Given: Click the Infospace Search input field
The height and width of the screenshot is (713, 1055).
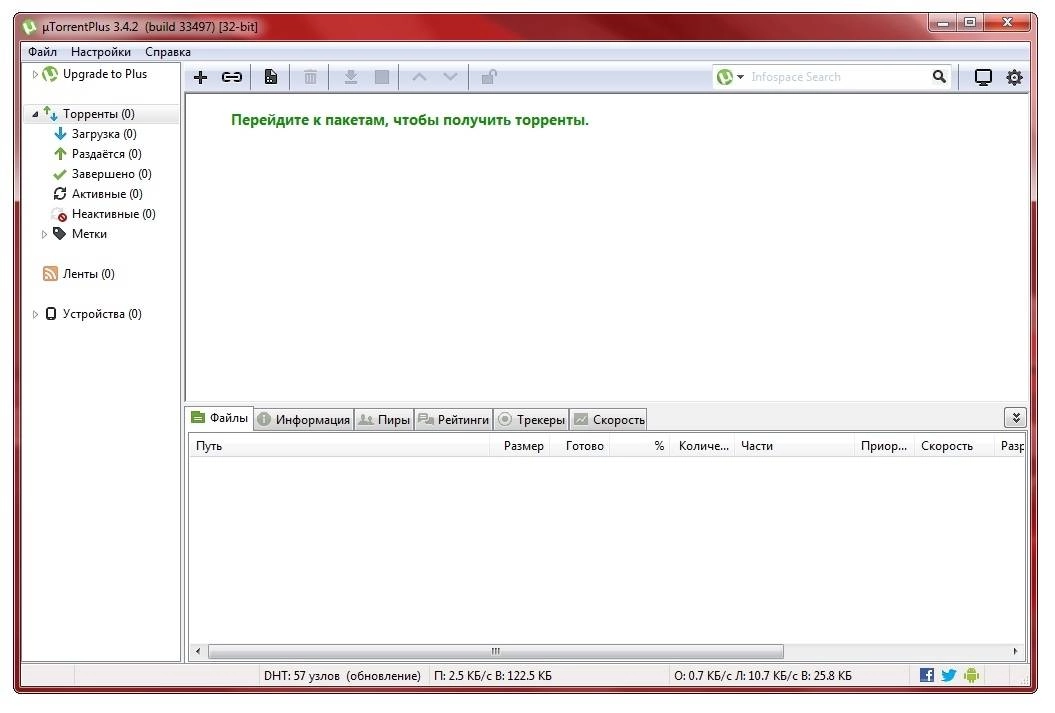Looking at the screenshot, I should coord(838,77).
